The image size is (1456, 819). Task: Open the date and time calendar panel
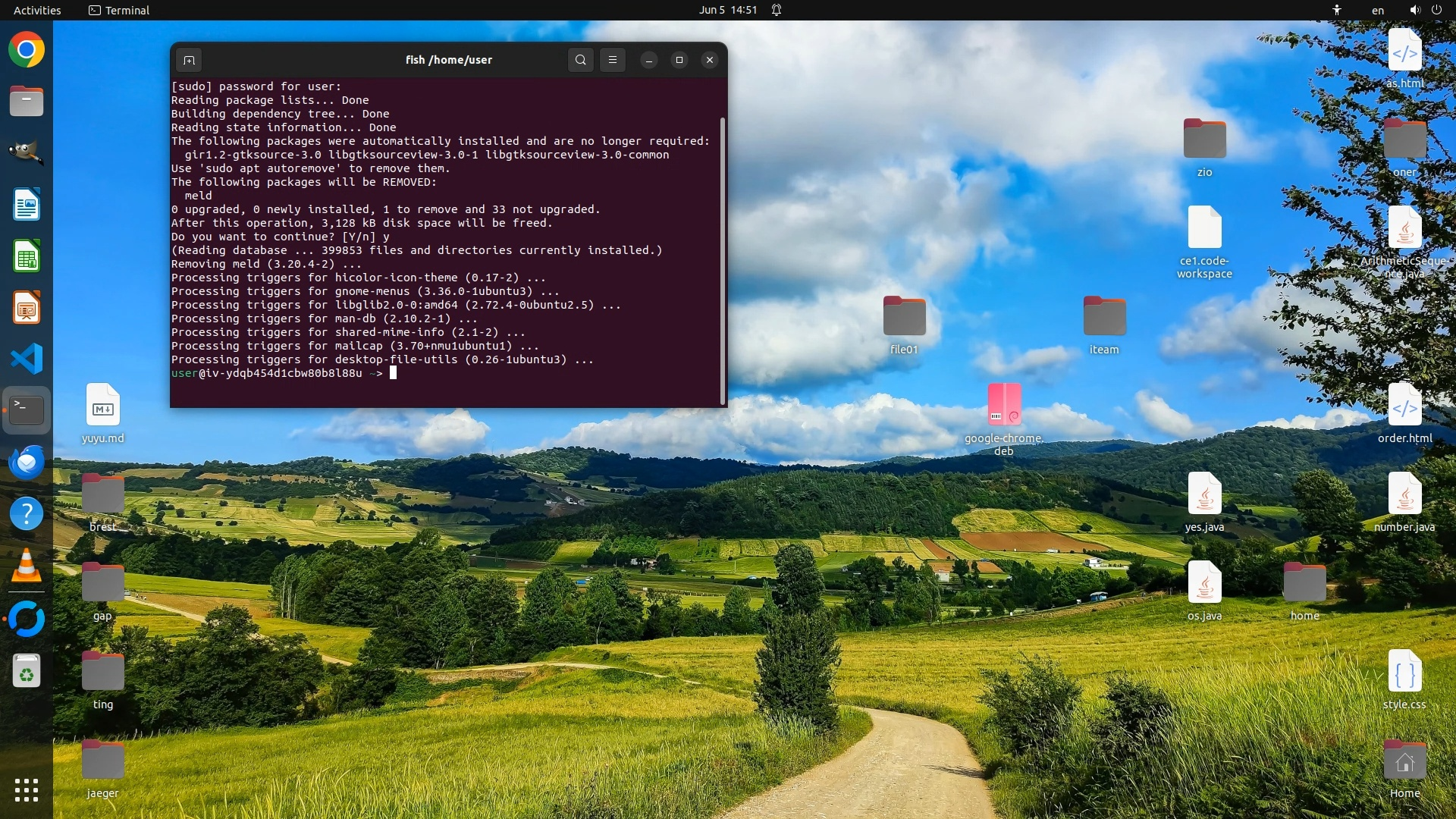[727, 10]
